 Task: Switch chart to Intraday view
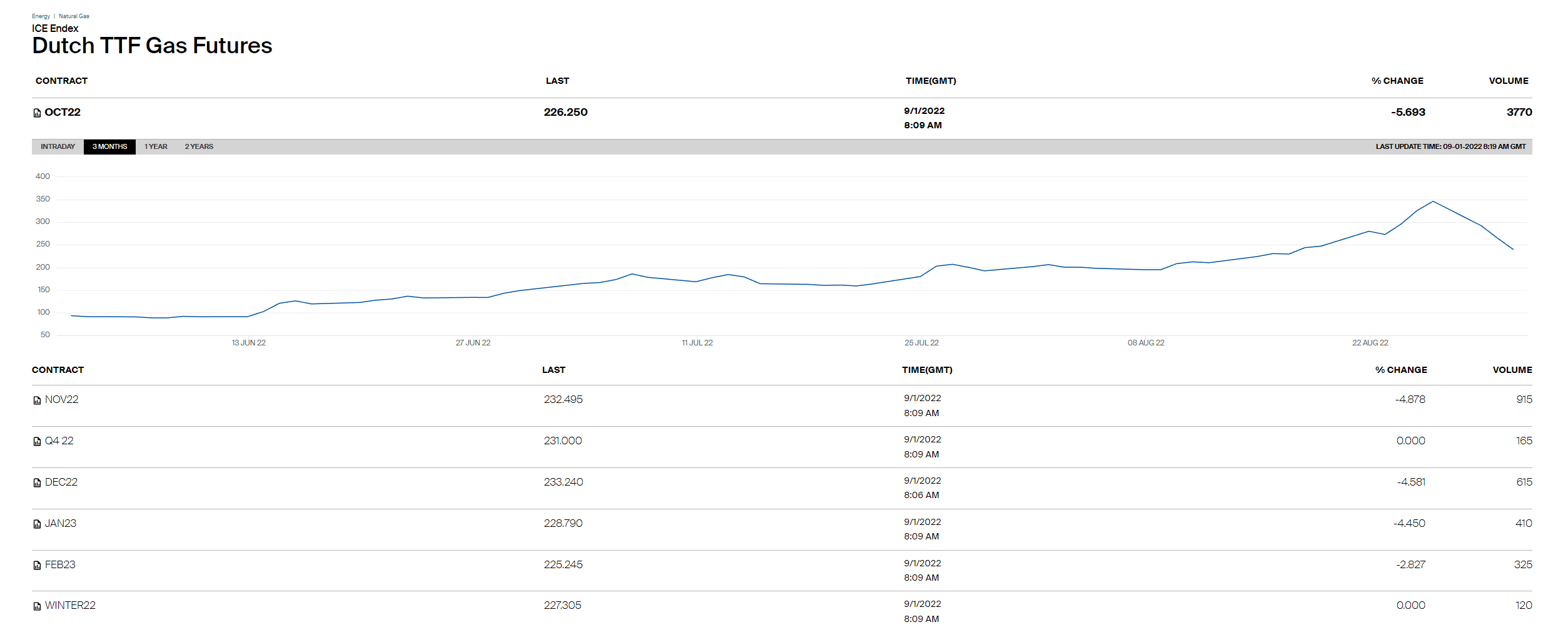pos(58,147)
